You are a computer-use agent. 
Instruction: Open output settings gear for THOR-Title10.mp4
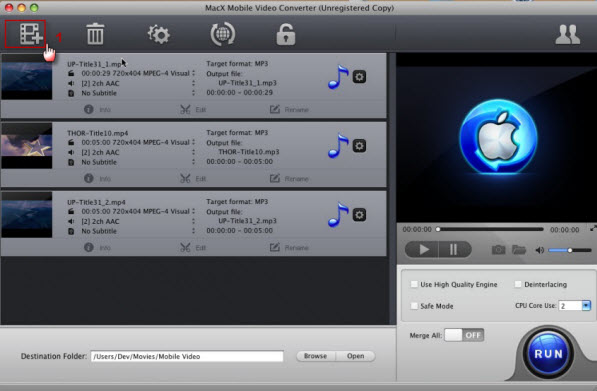[x=359, y=146]
